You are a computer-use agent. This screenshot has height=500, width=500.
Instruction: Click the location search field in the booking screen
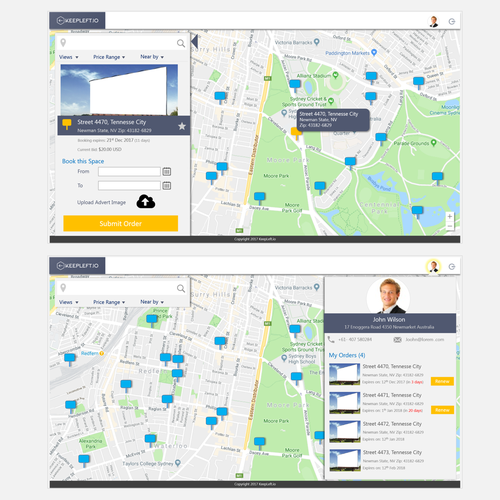(122, 43)
